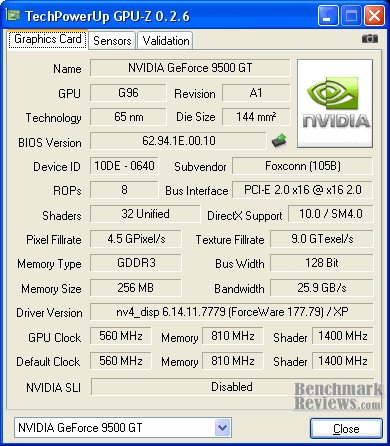Click the BIOS Version field 62.94.1E.00.10
Screen dimensions: 390x446
click(x=178, y=141)
